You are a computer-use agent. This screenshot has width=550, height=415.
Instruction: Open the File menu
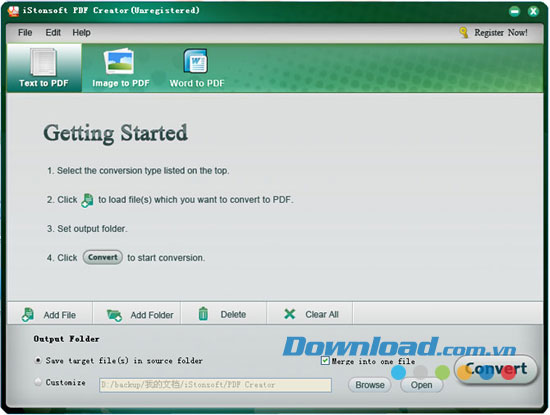click(x=25, y=33)
